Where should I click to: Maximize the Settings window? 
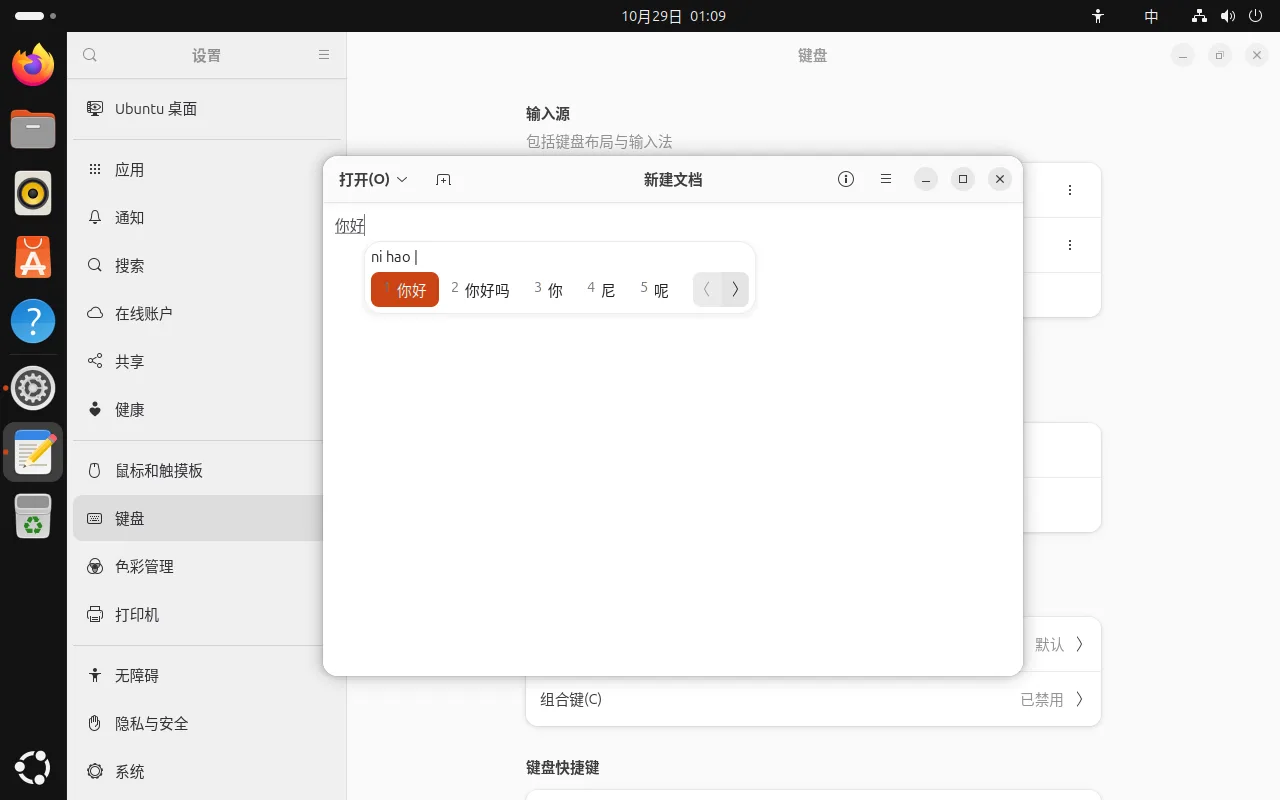point(1219,56)
